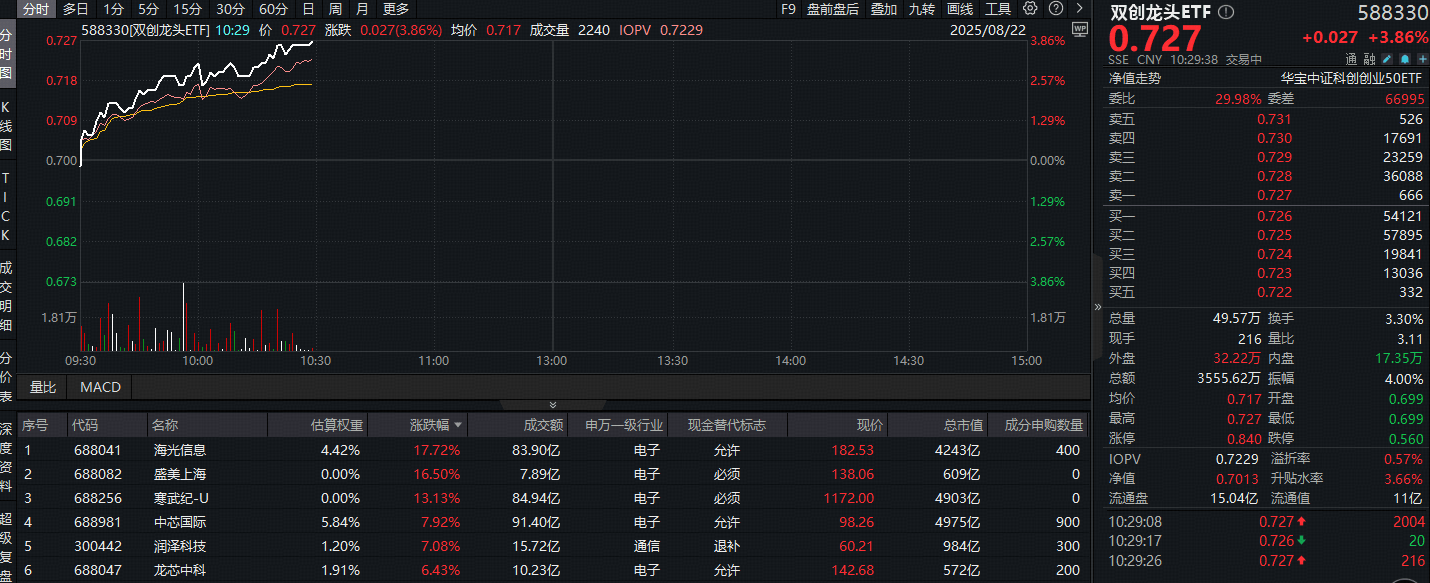Click info icon beside 双创龙头ETF title

pos(1226,12)
